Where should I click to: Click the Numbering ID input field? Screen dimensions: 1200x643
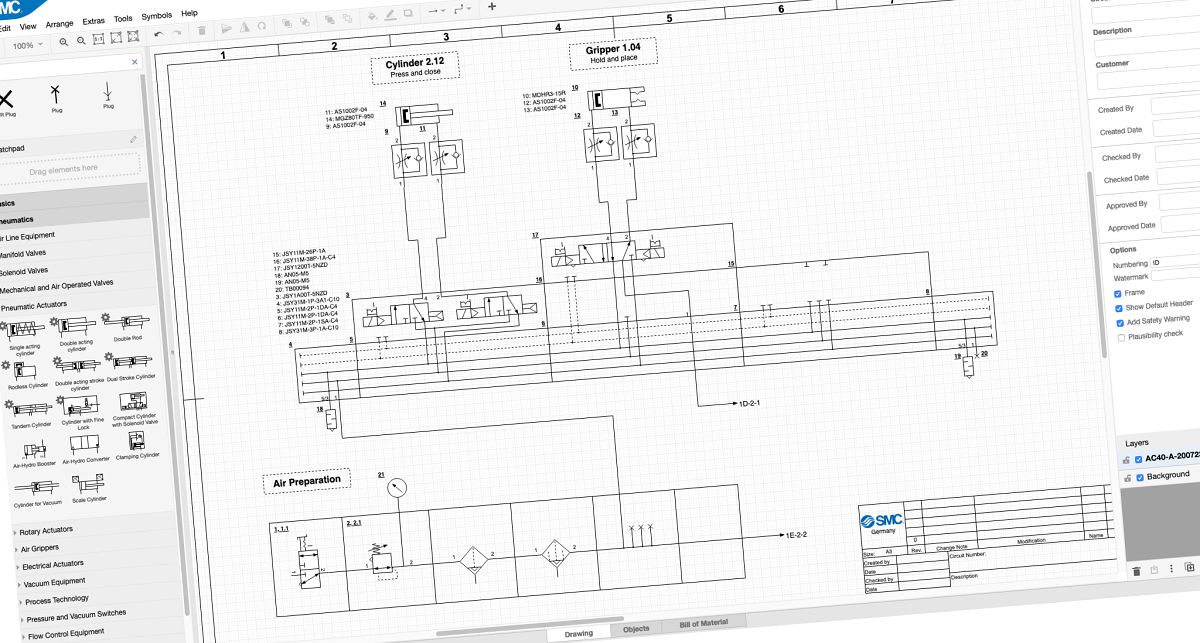1175,262
